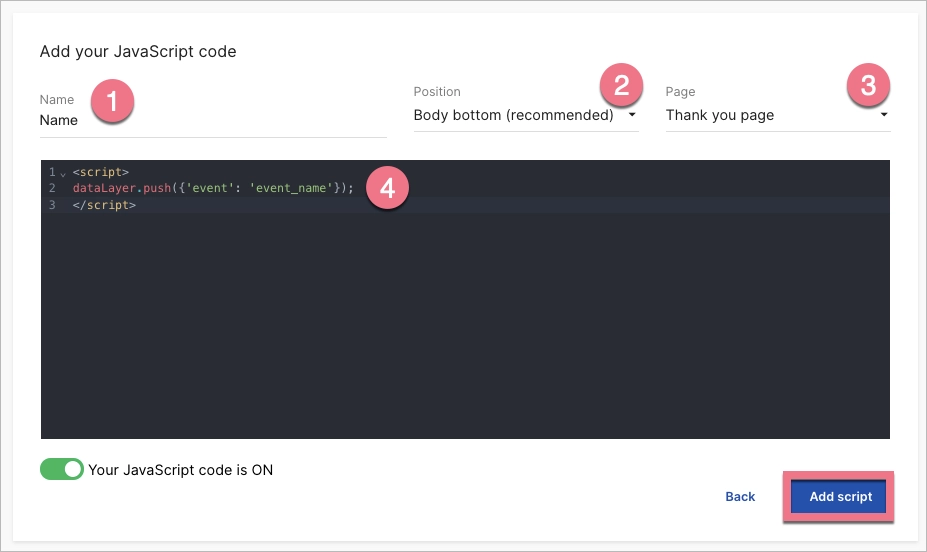Click the closing </script> tag line

(x=104, y=204)
